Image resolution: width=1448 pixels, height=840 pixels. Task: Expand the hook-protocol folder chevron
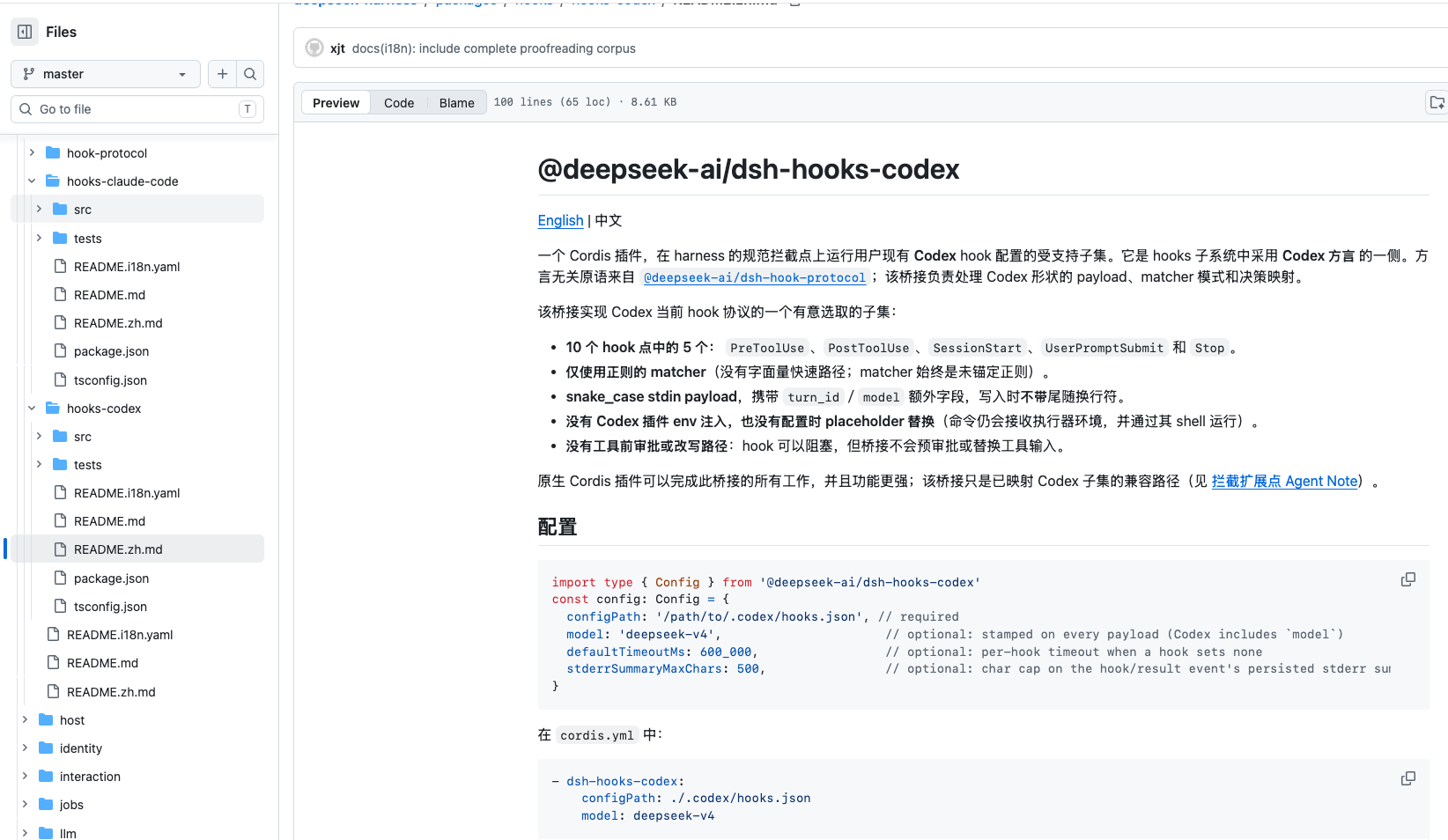(32, 152)
